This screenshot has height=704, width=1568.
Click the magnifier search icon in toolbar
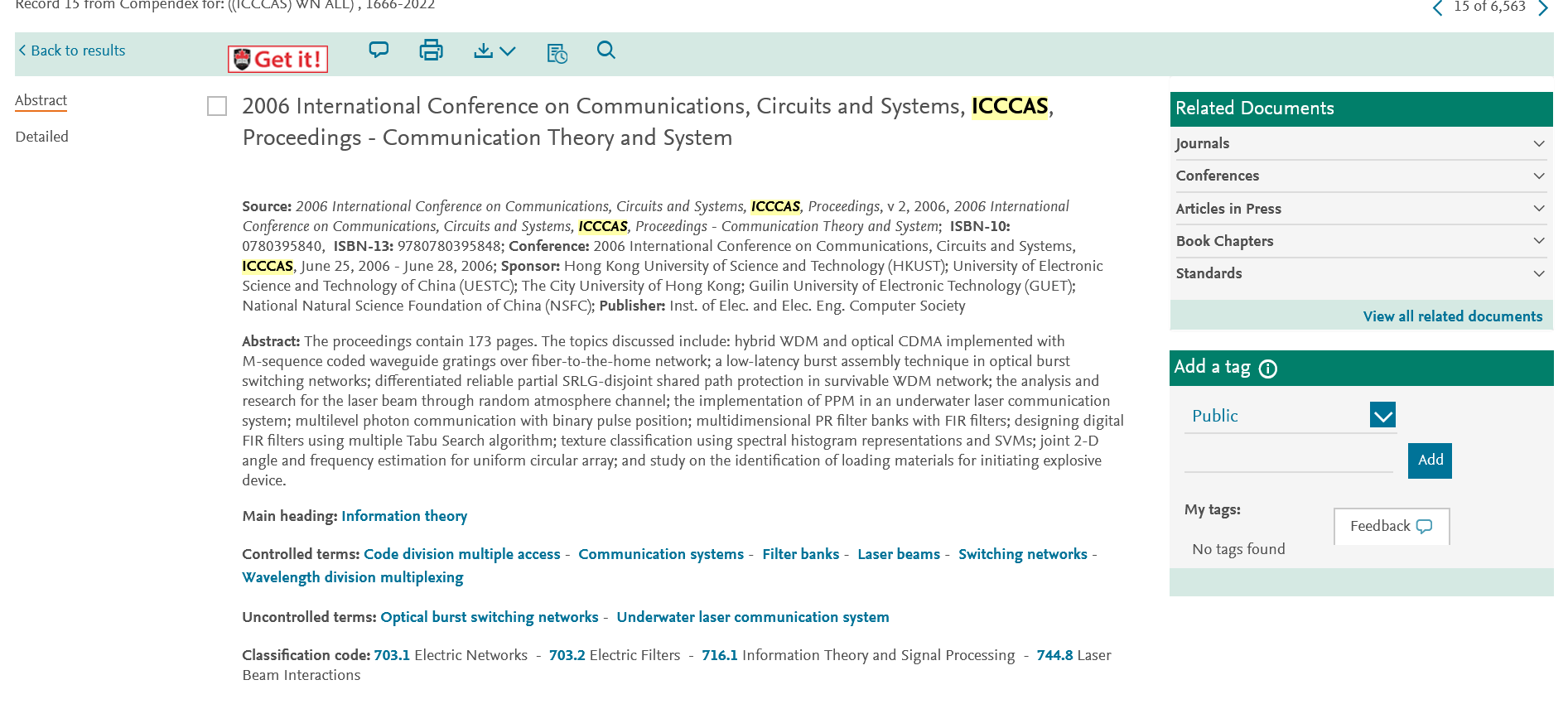tap(606, 51)
